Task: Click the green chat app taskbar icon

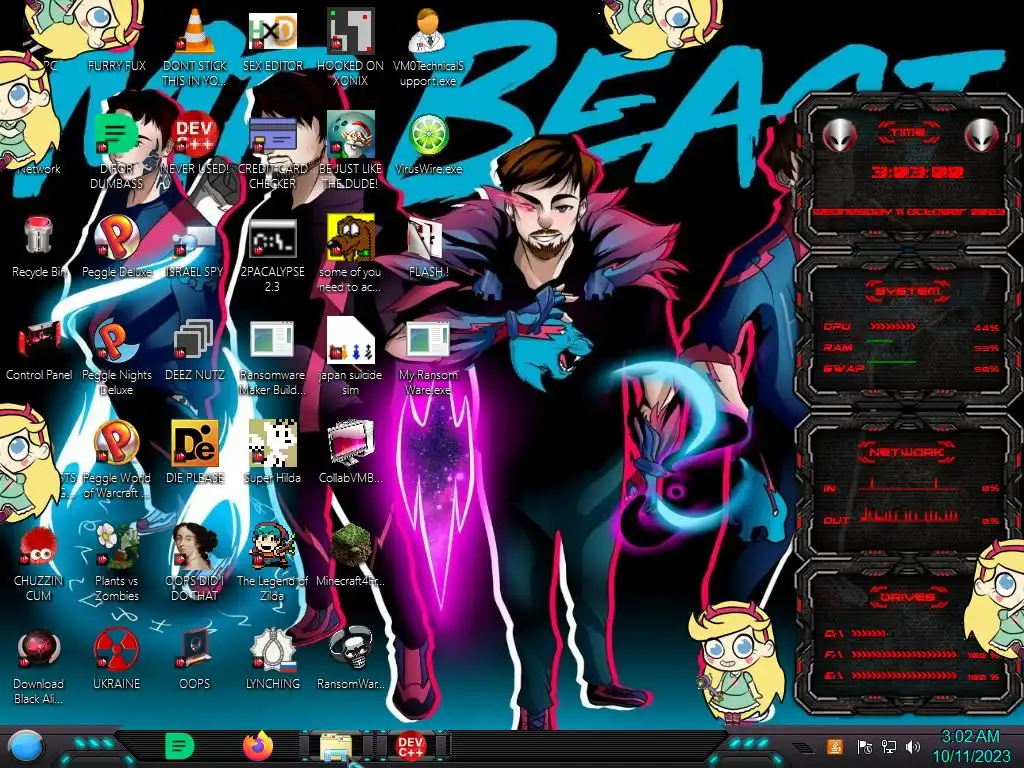Action: click(x=180, y=746)
